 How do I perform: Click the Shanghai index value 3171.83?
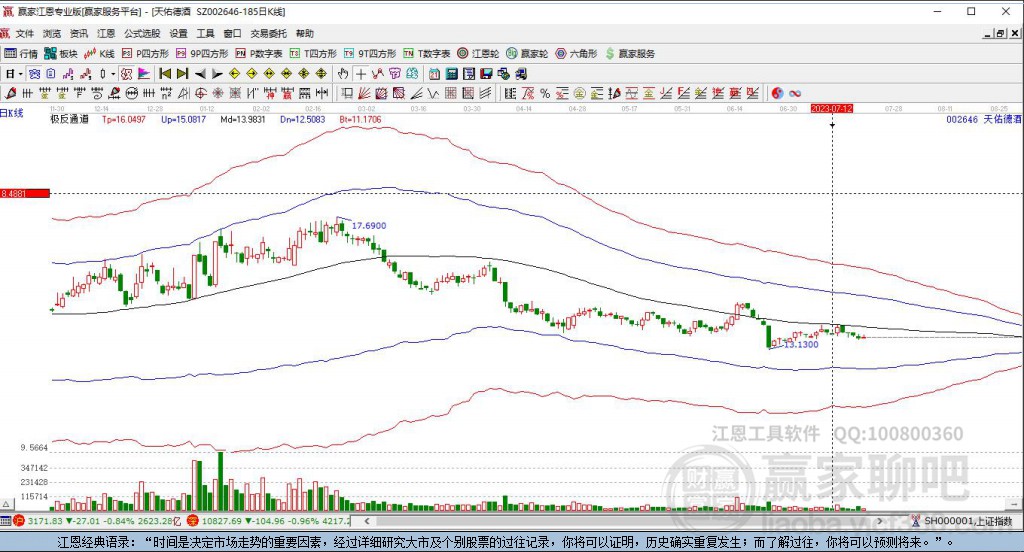point(45,521)
